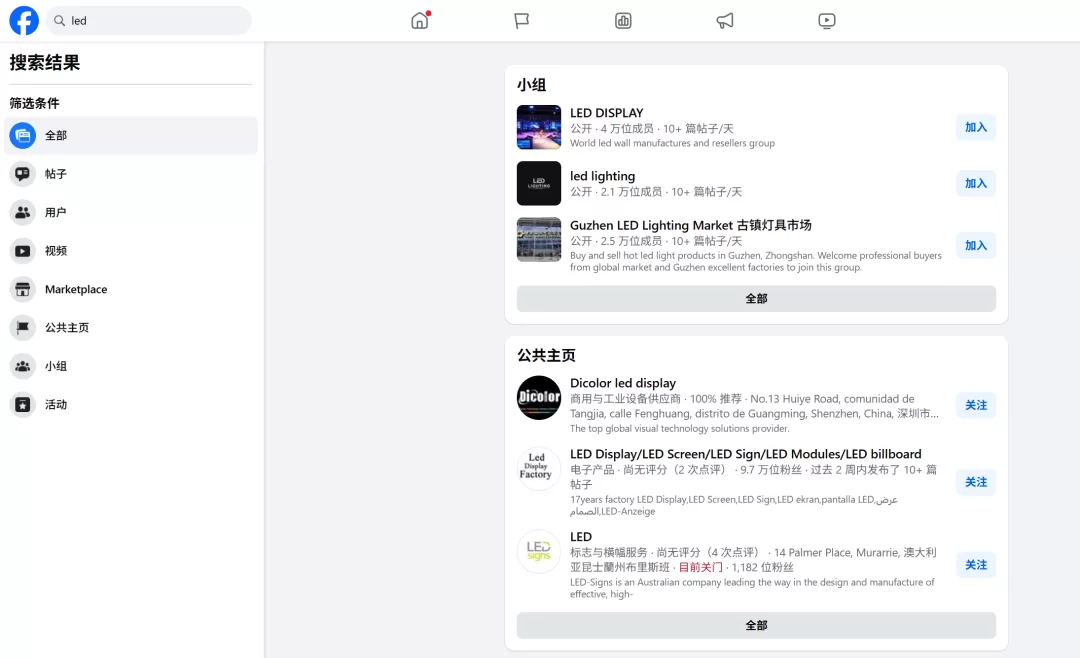The width and height of the screenshot is (1080, 658).
Task: Open the Facebook logo home link
Action: click(24, 21)
